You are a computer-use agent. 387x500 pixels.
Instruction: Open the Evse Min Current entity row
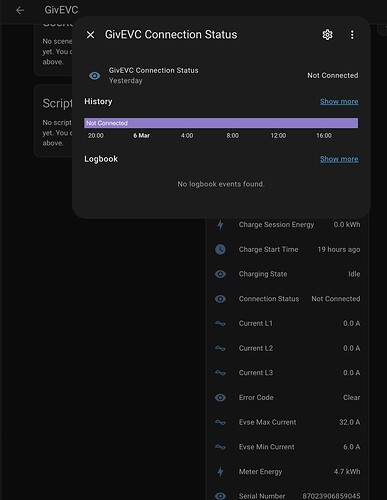[x=287, y=447]
